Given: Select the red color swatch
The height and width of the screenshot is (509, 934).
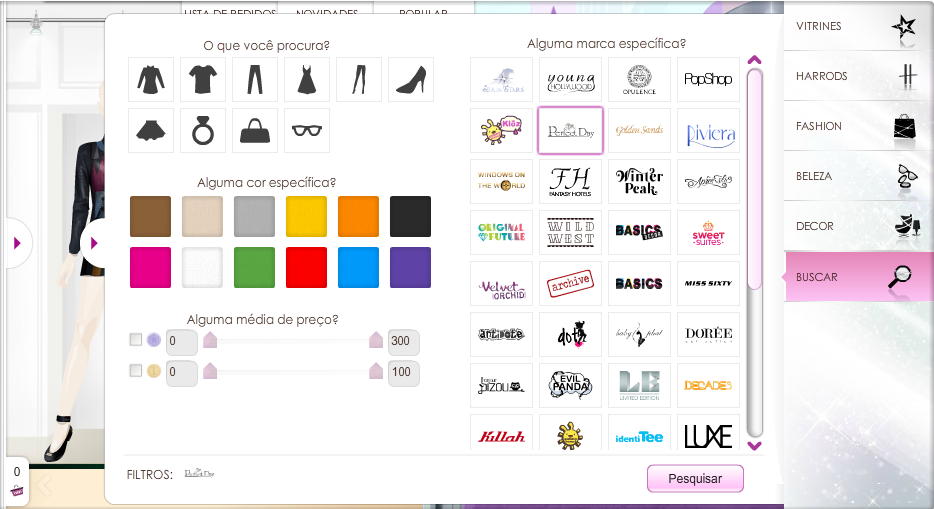Looking at the screenshot, I should 307,267.
